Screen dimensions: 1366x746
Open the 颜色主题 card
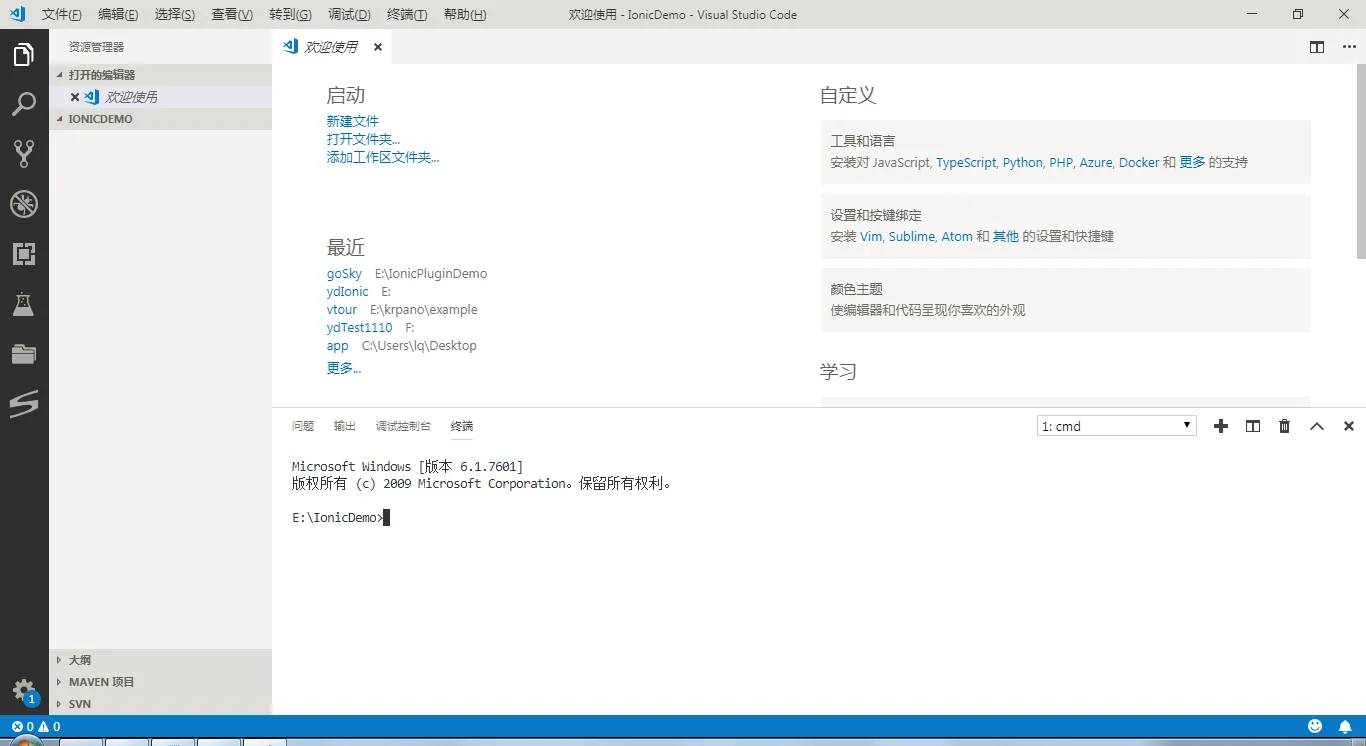[1065, 300]
